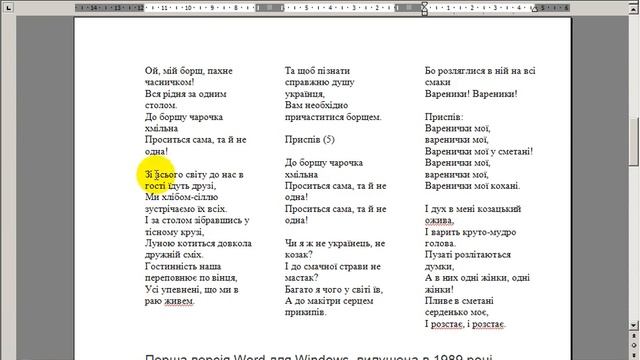Image resolution: width=640 pixels, height=360 pixels.
Task: Click the line 'Луною котиться довкола'
Action: click(x=198, y=244)
